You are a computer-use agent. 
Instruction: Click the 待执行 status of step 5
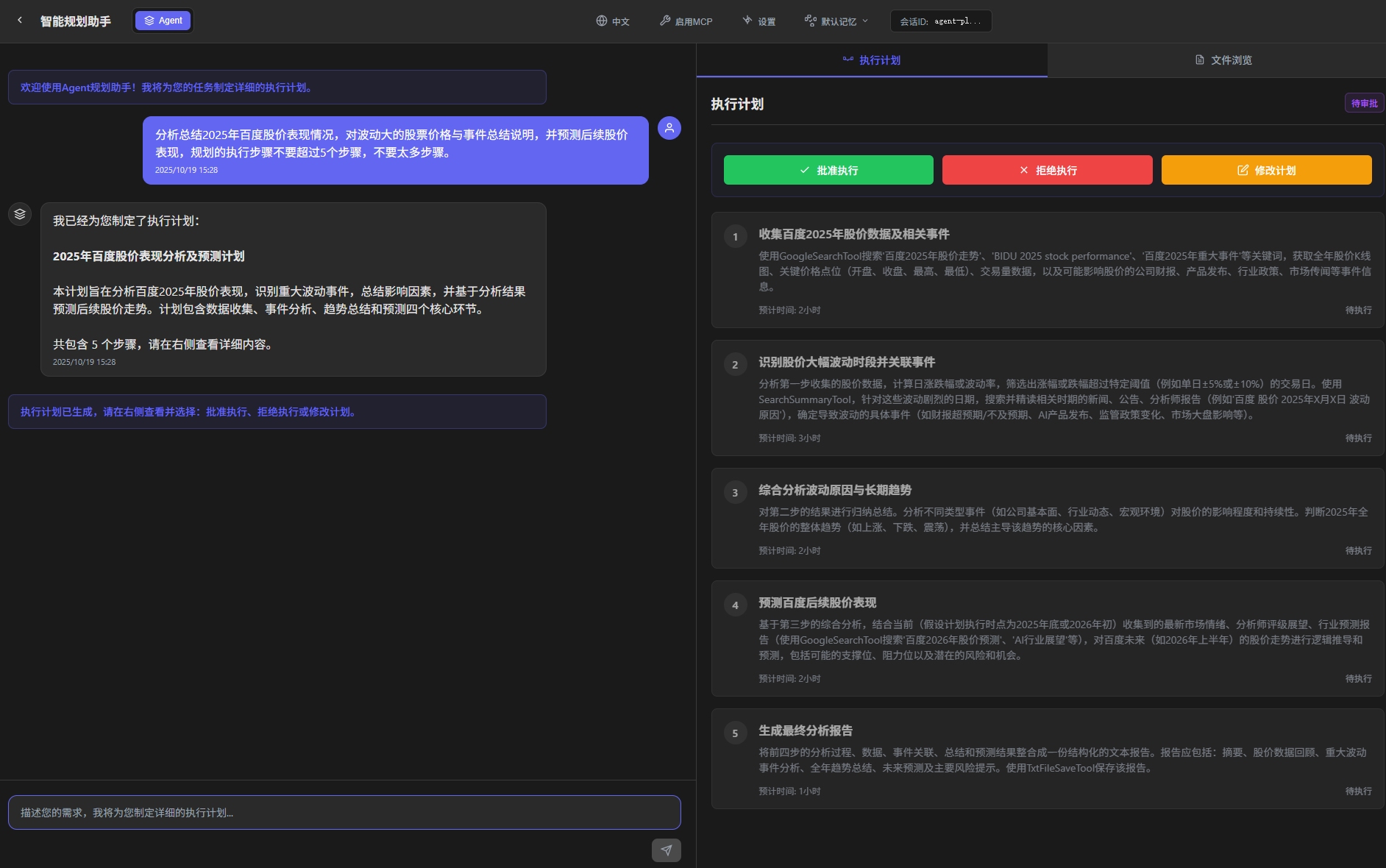pyautogui.click(x=1358, y=791)
